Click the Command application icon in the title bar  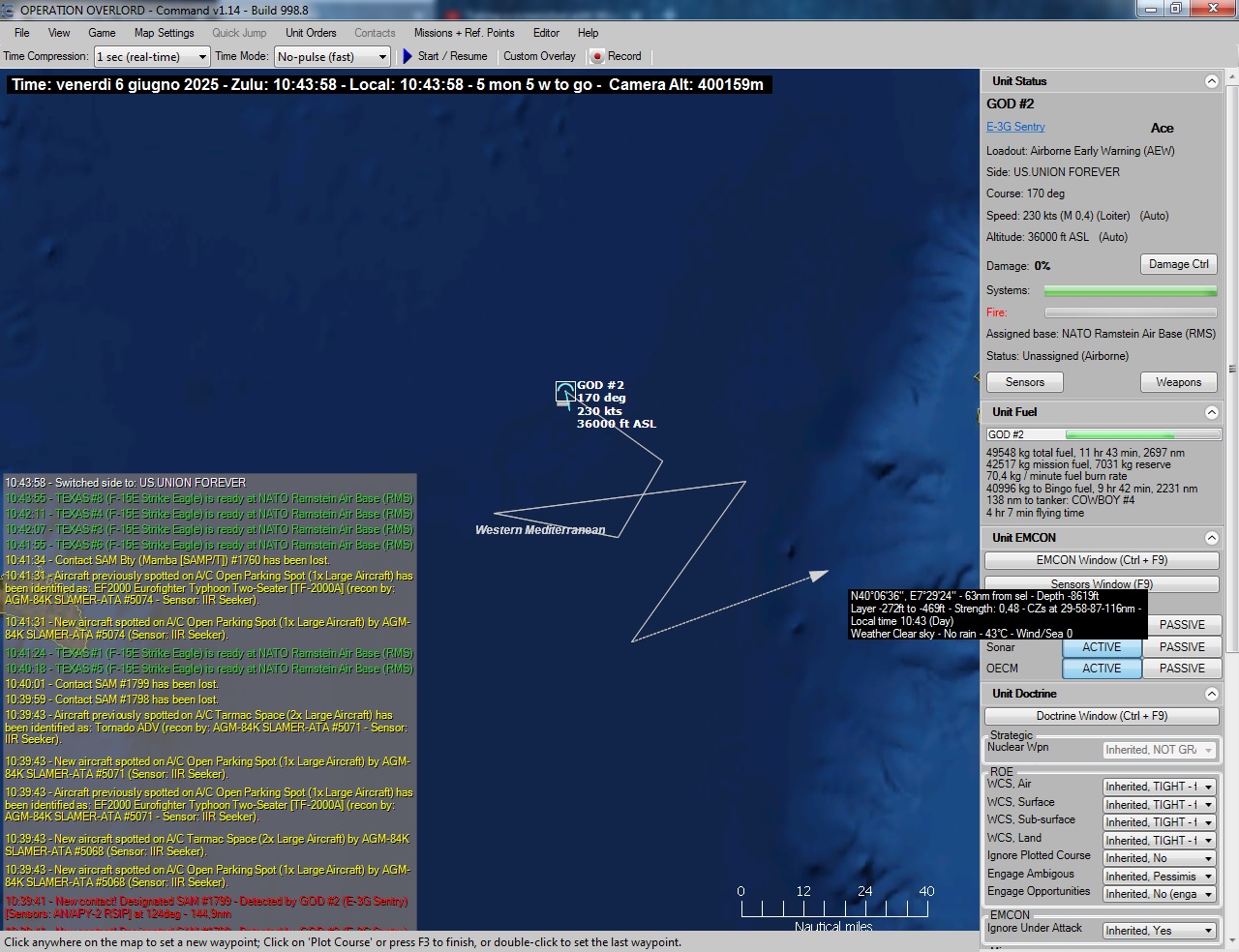(9, 10)
